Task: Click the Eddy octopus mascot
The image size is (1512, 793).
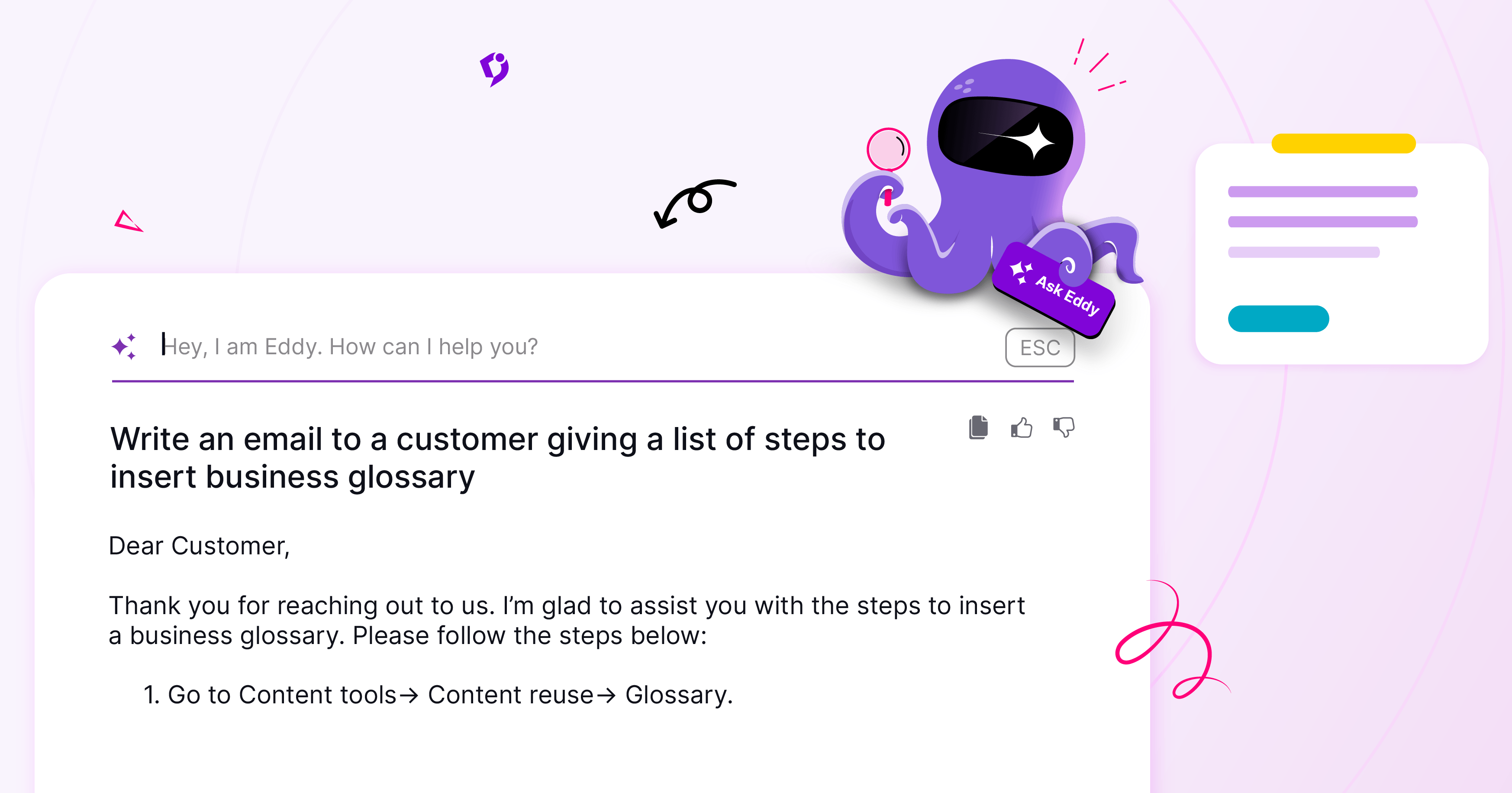Action: click(x=992, y=176)
